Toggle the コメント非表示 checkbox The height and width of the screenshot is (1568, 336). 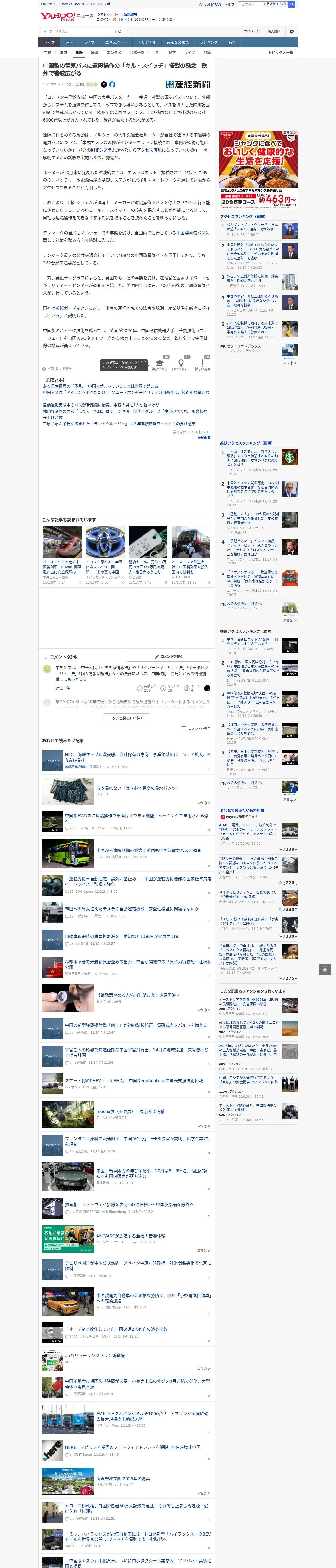[183, 729]
